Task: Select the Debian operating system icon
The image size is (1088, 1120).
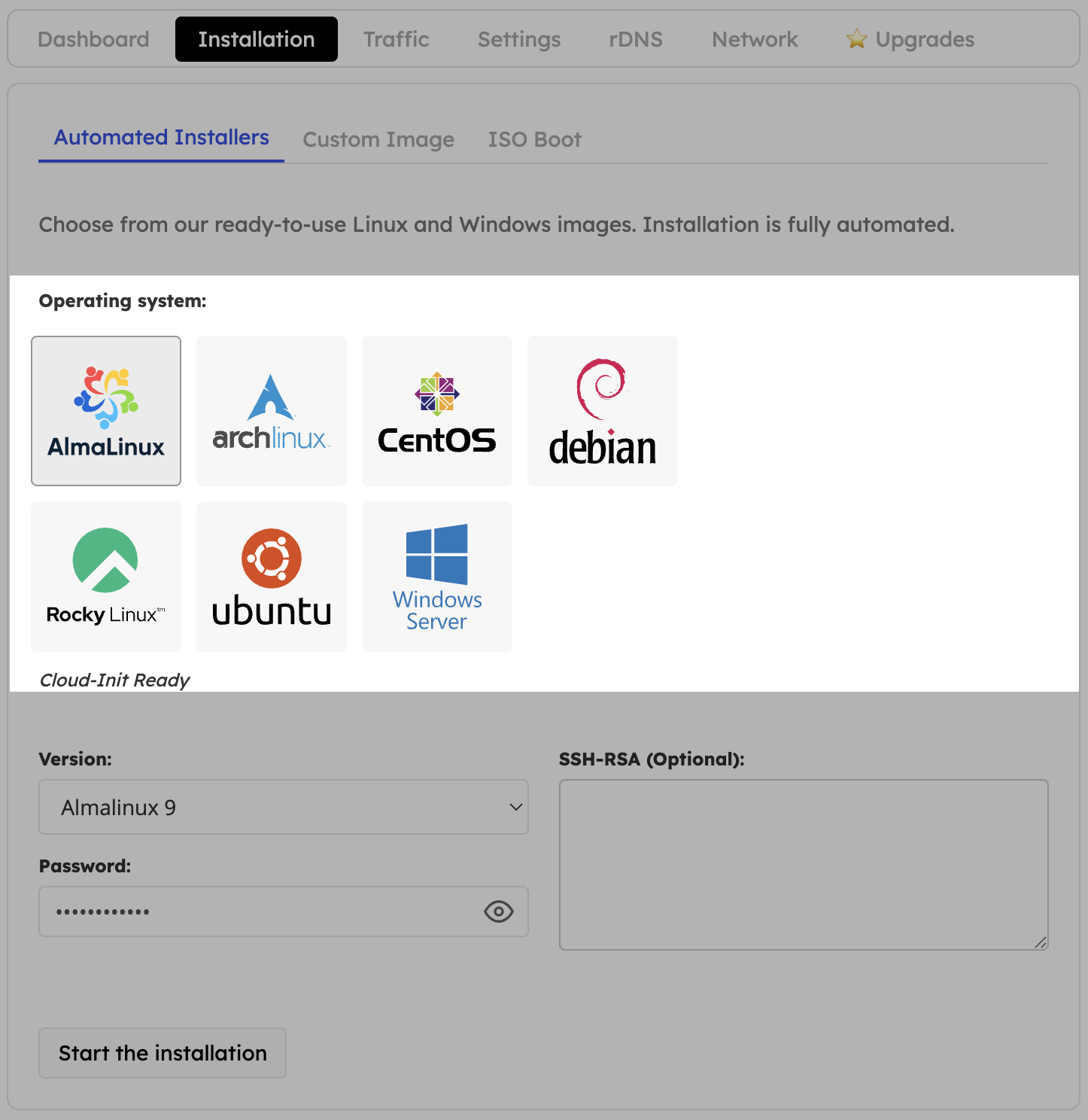Action: click(x=602, y=410)
